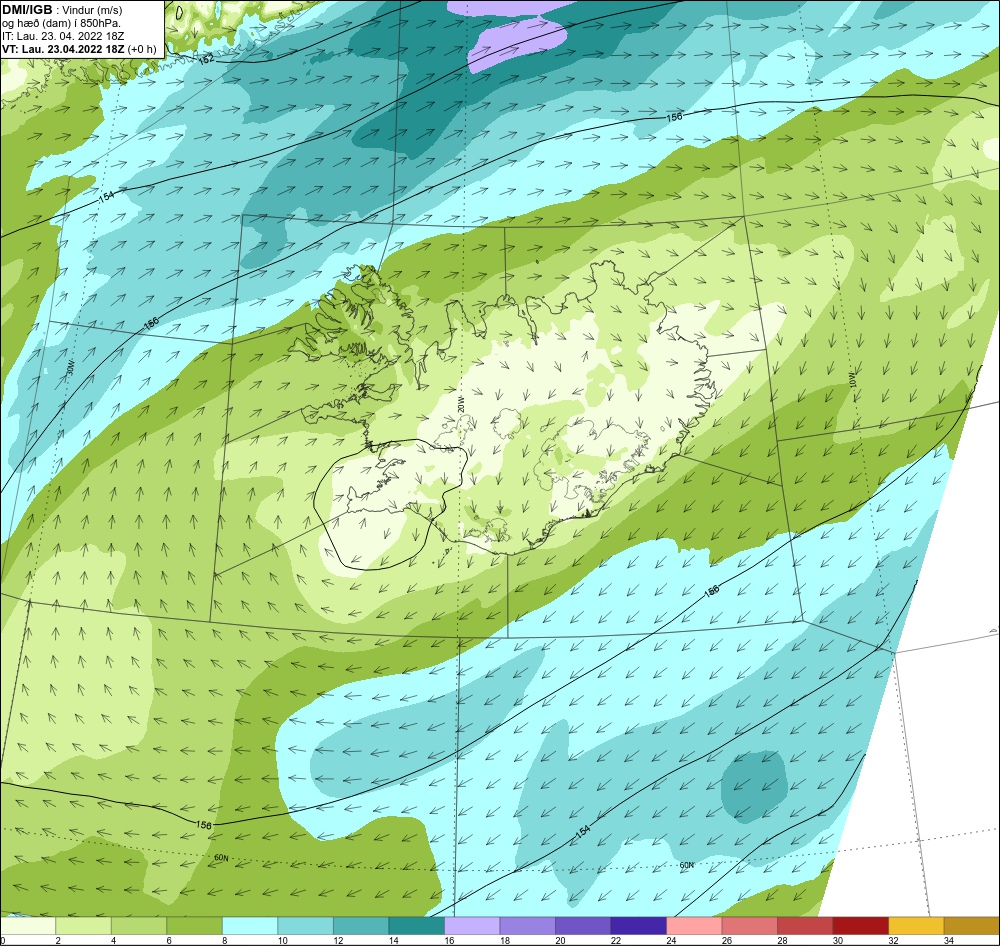Select the light green 2–4 m/s legend swatch
This screenshot has height=946, width=1000.
coord(84,926)
